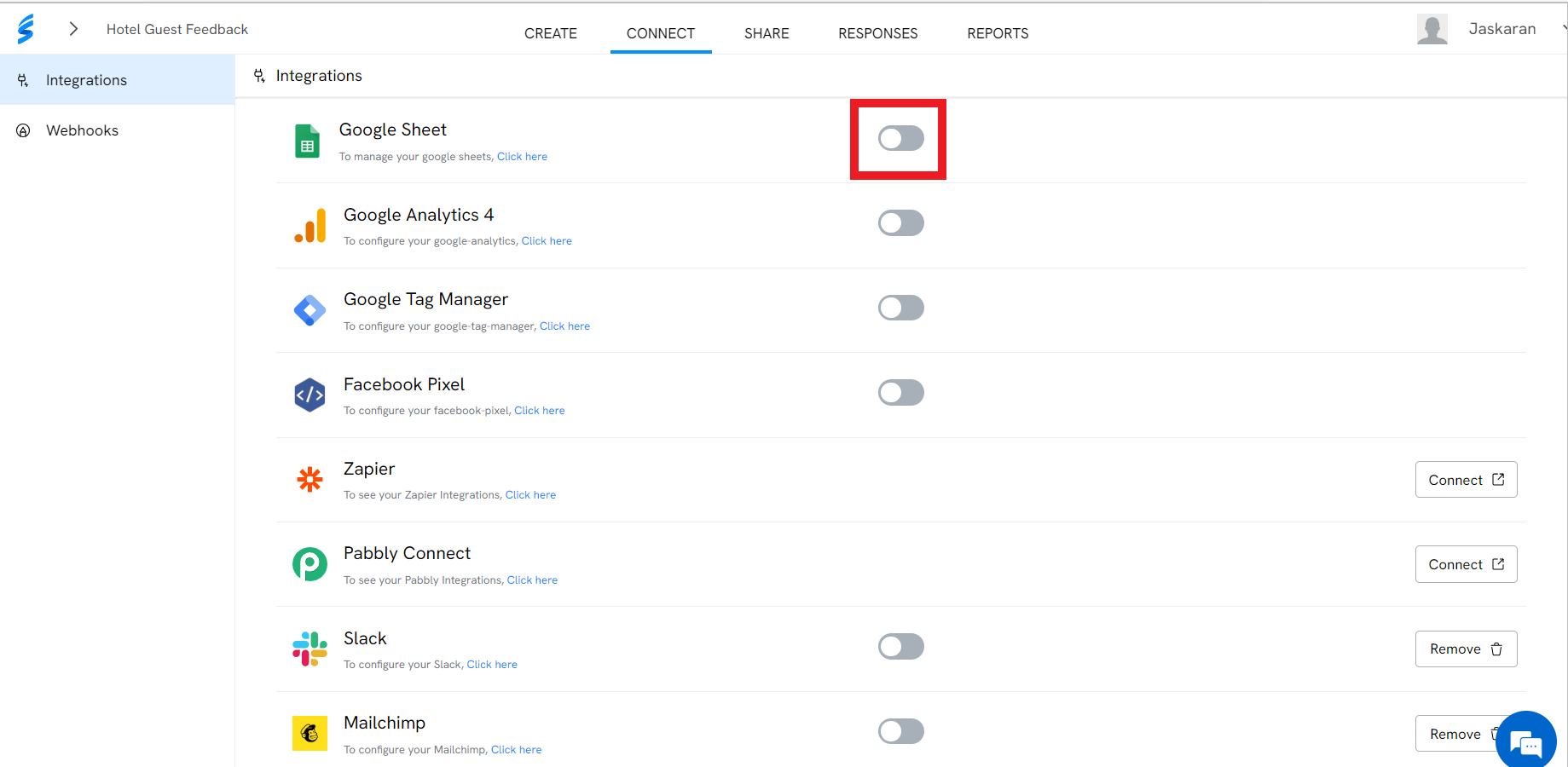Screen dimensions: 1568x767
Task: Open the Hotel Guest Feedback survey title
Action: (x=177, y=29)
